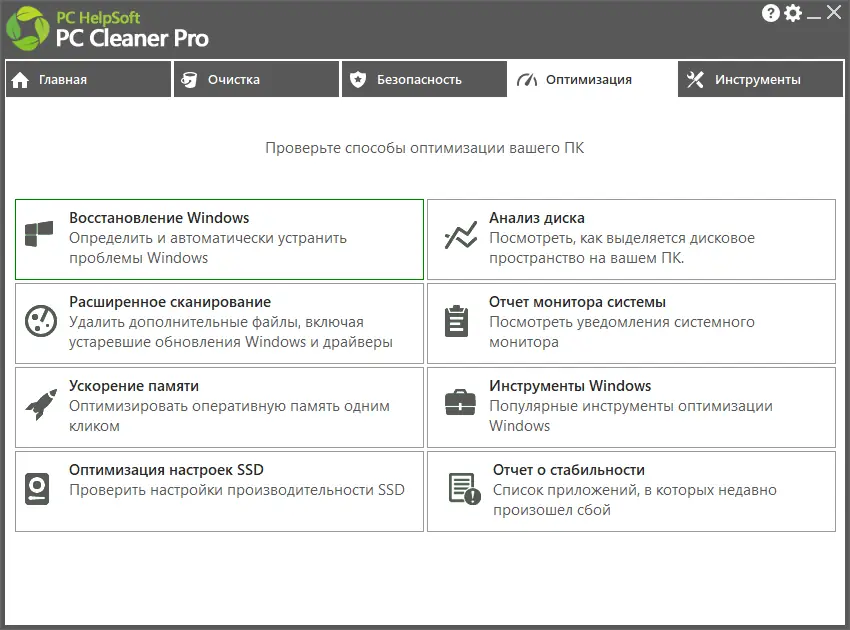850x630 pixels.
Task: Minimize the PC Cleaner Pro window
Action: (814, 15)
